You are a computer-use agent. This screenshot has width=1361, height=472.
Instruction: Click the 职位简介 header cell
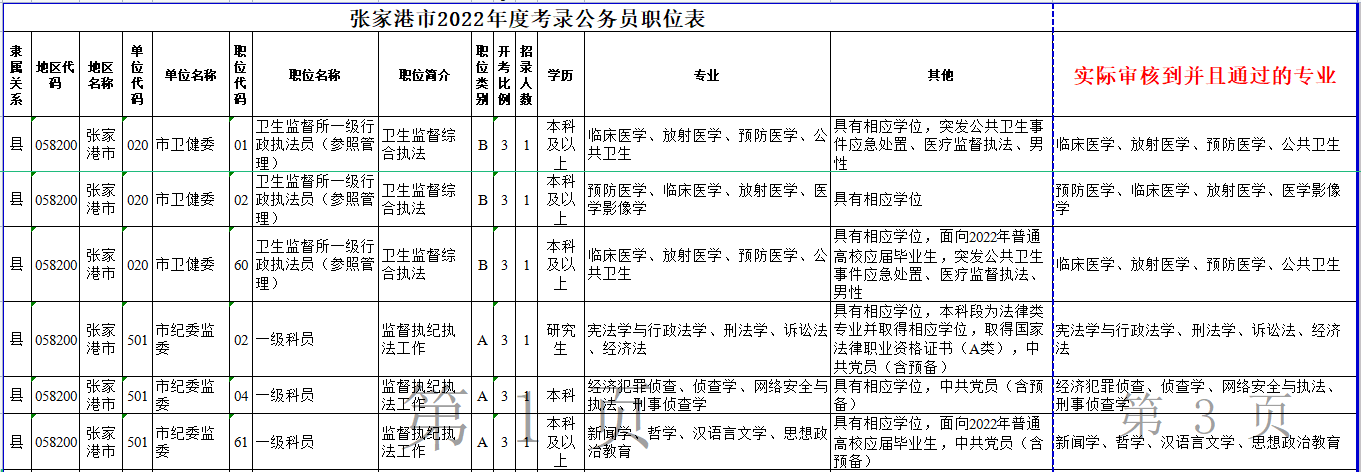coord(424,76)
